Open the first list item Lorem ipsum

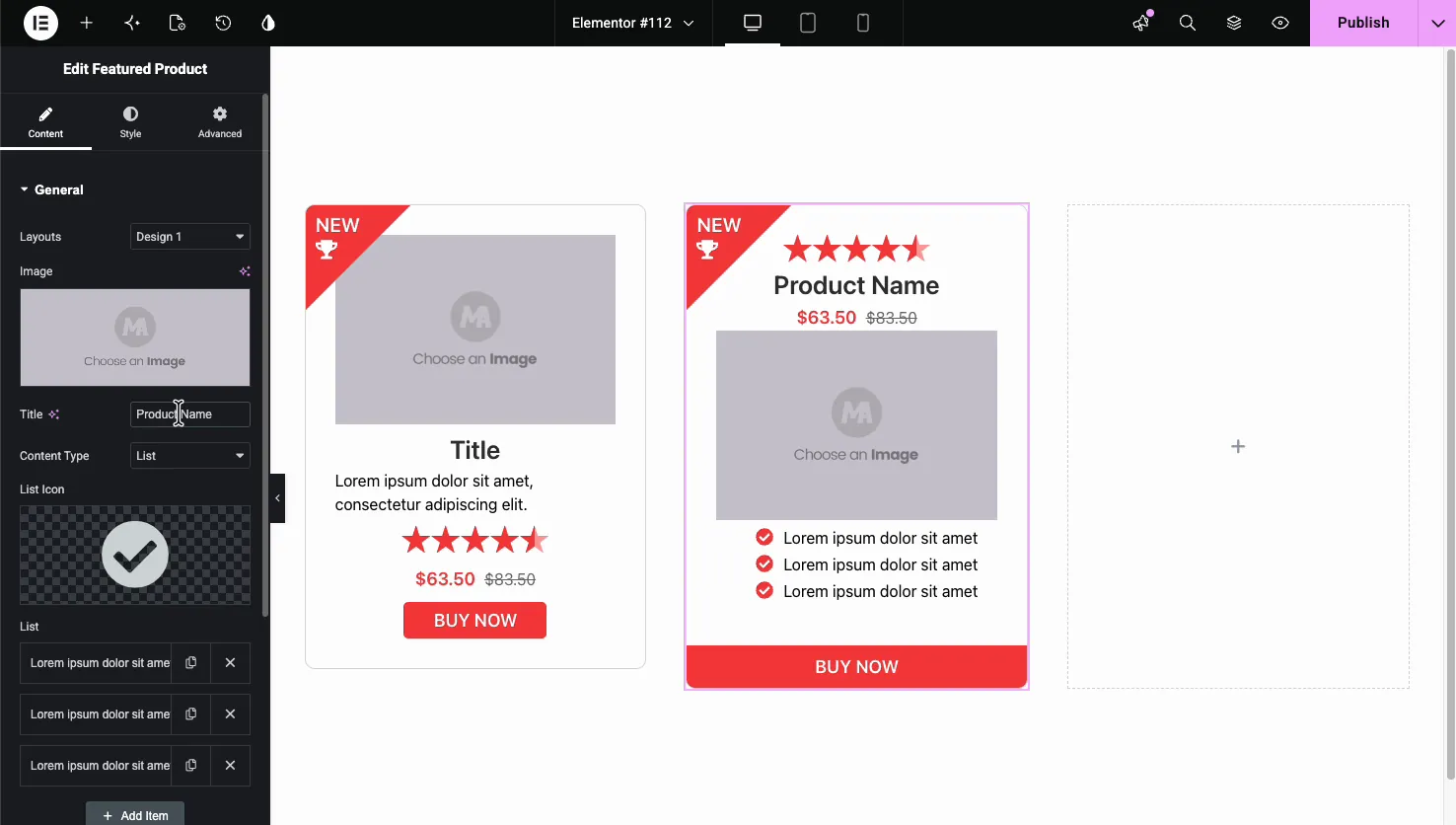coord(97,663)
